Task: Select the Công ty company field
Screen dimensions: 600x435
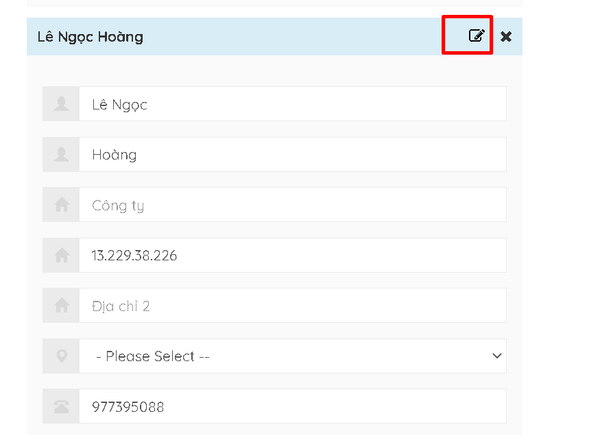Action: pos(293,205)
